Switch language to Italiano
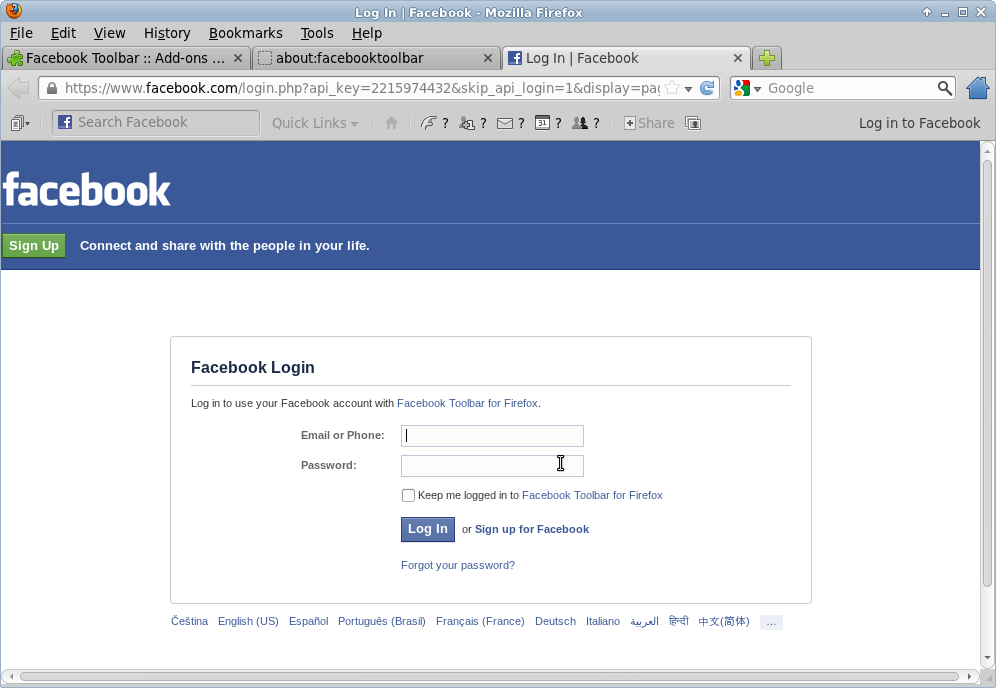This screenshot has height=688, width=996. (603, 621)
